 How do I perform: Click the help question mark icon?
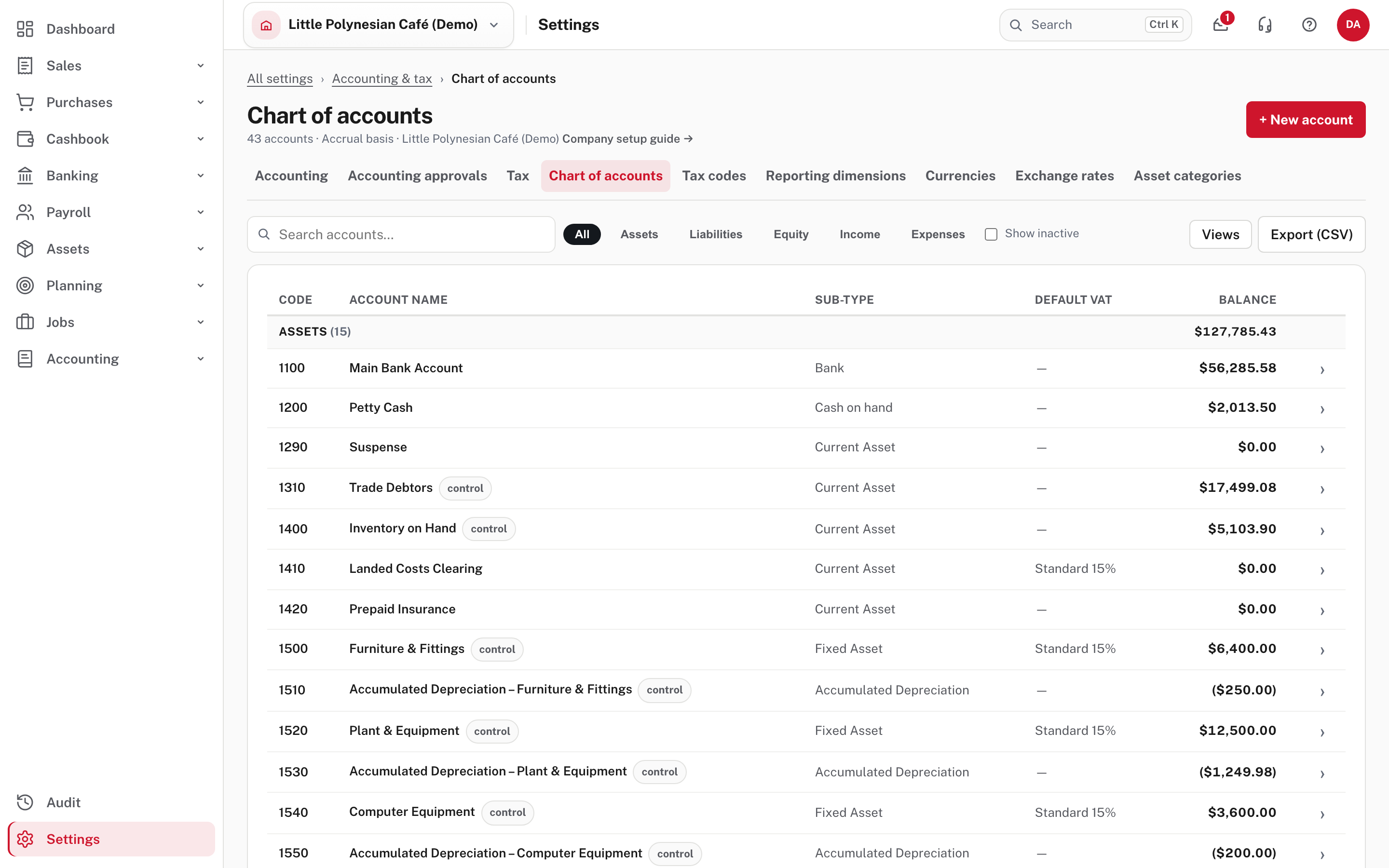click(1309, 25)
